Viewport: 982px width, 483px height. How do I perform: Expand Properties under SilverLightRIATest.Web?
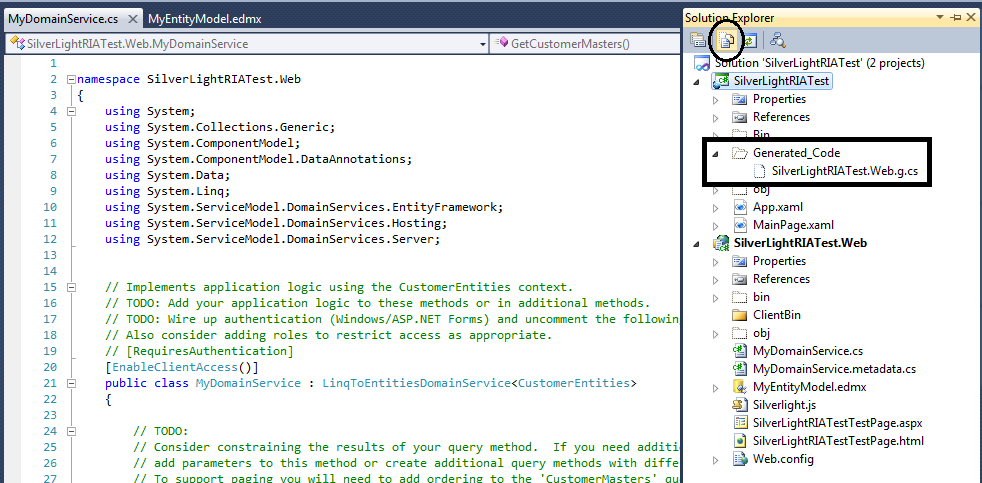pos(716,261)
